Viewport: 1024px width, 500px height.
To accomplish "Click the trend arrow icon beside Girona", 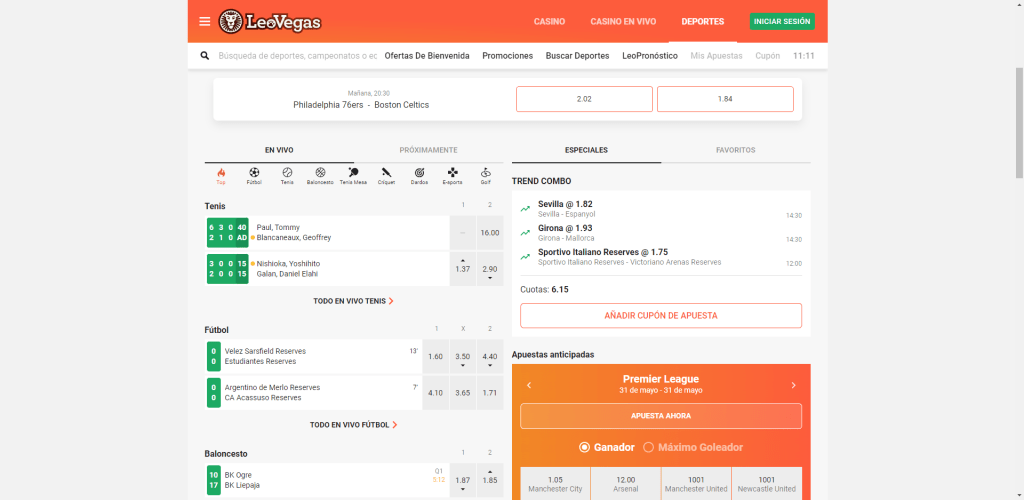I will (525, 233).
